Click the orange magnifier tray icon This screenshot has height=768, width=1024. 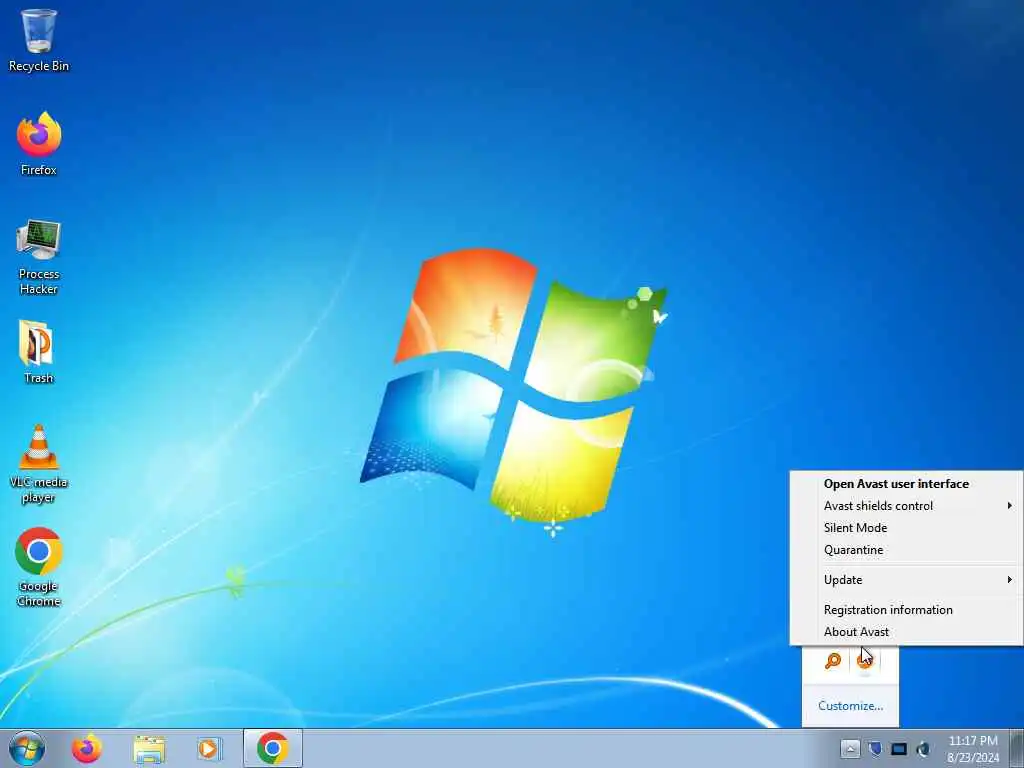(x=833, y=661)
